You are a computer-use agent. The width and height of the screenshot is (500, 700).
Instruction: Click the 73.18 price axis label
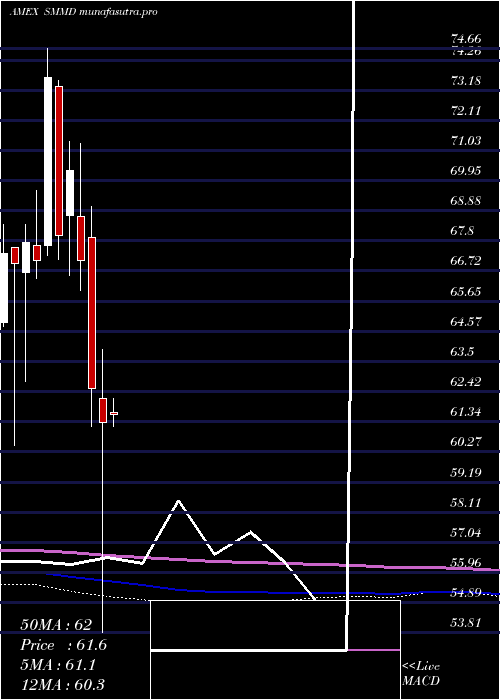[467, 81]
